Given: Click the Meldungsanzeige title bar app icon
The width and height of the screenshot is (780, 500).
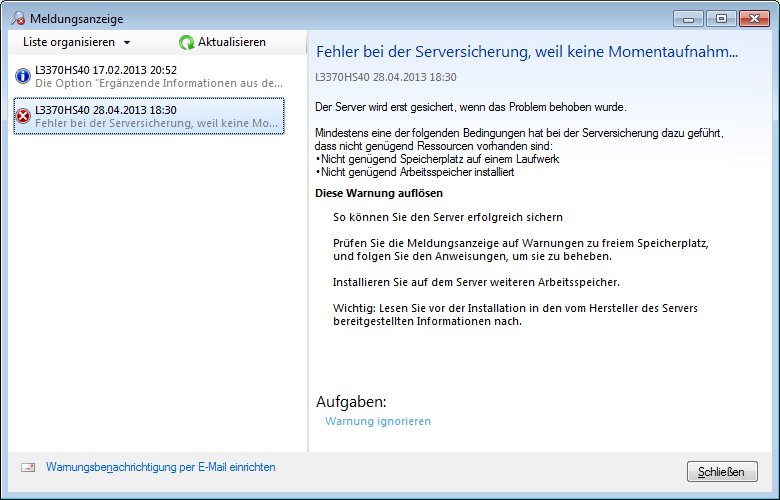Looking at the screenshot, I should (x=18, y=18).
